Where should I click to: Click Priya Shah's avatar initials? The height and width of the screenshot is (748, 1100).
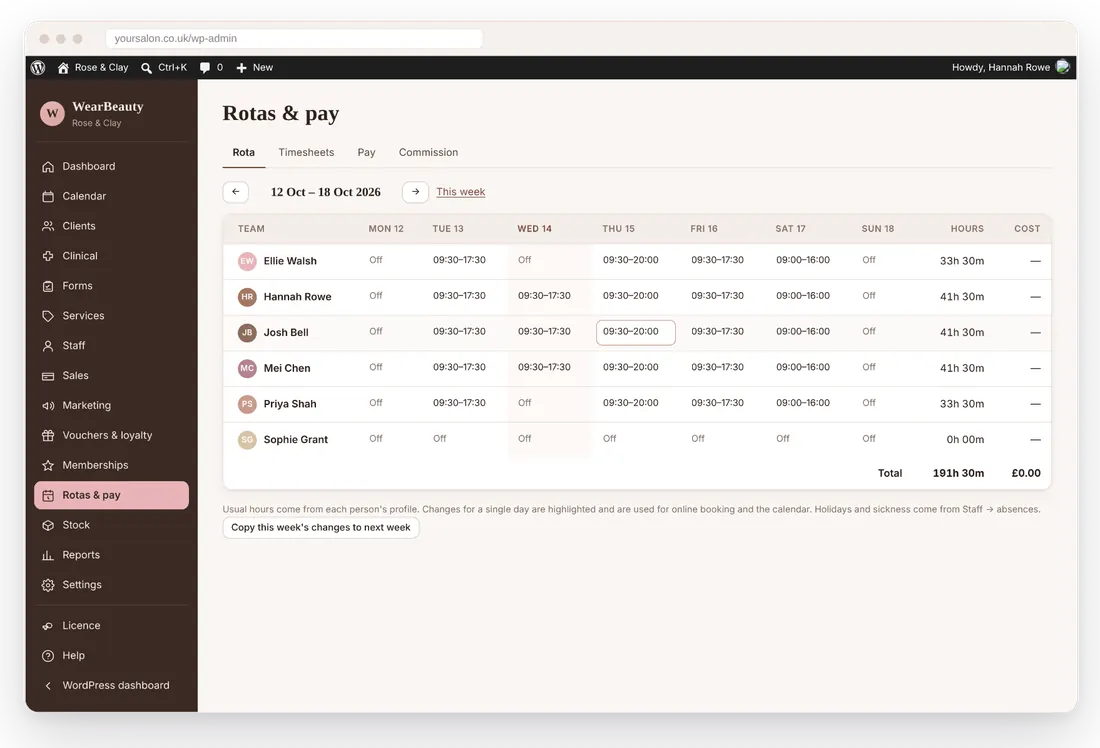247,404
